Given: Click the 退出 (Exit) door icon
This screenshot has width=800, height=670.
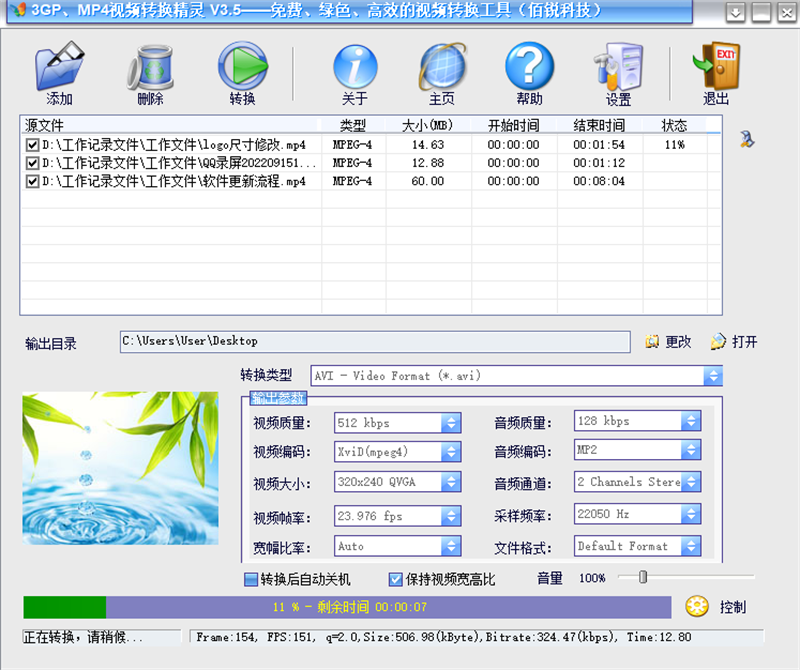Looking at the screenshot, I should click(715, 66).
